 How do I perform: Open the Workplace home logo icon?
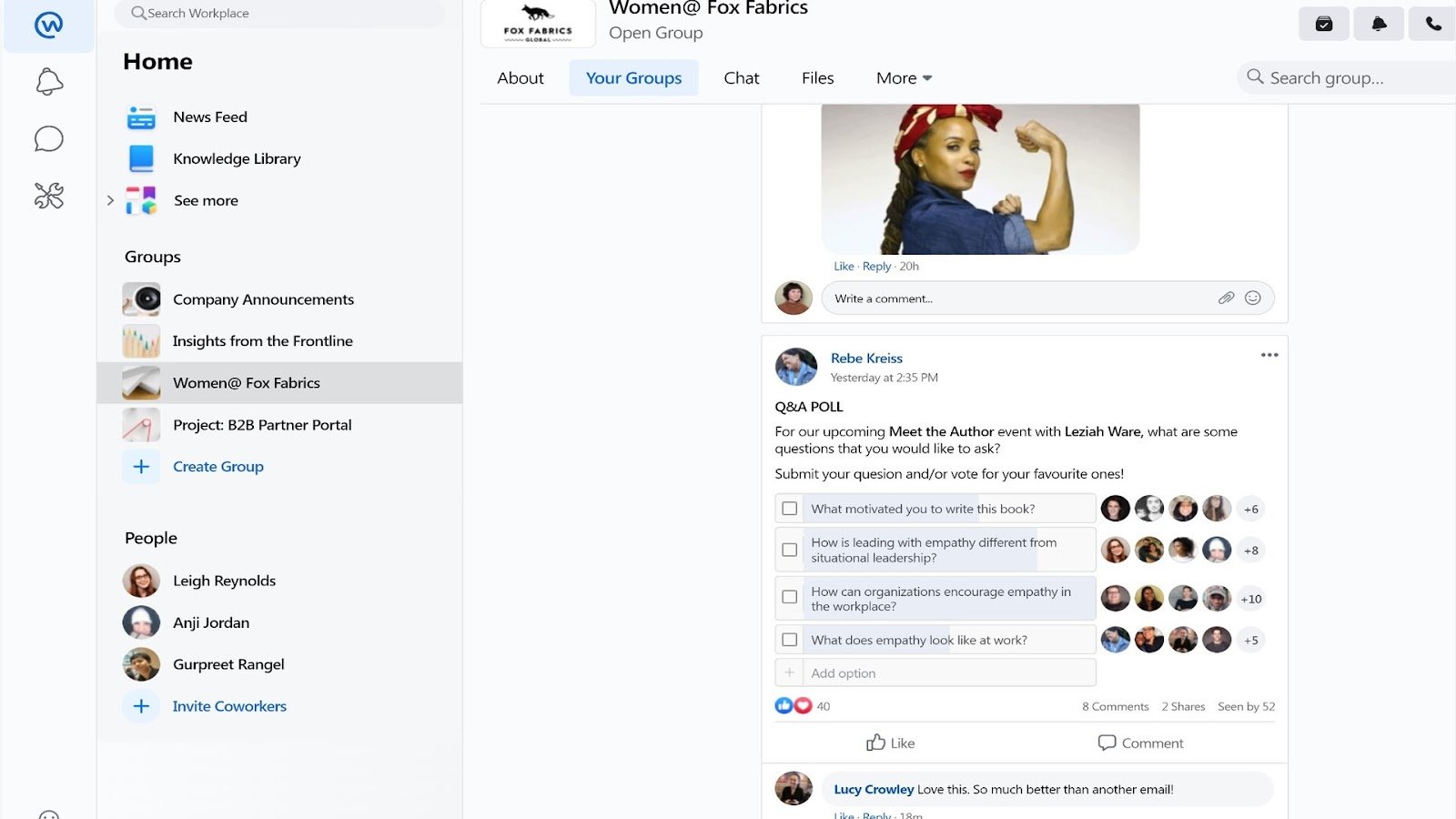49,25
